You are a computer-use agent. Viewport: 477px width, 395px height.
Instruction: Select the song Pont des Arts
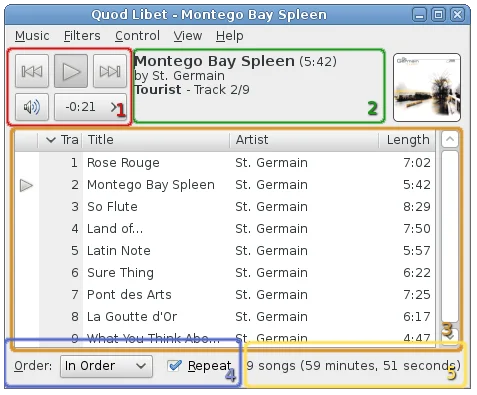click(x=225, y=295)
